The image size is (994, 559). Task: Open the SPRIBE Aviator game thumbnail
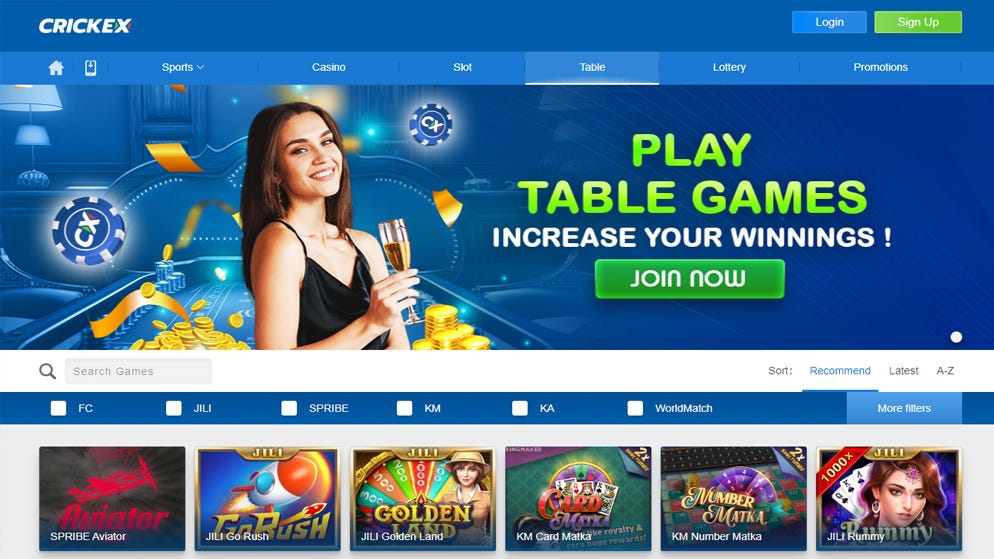[x=112, y=498]
